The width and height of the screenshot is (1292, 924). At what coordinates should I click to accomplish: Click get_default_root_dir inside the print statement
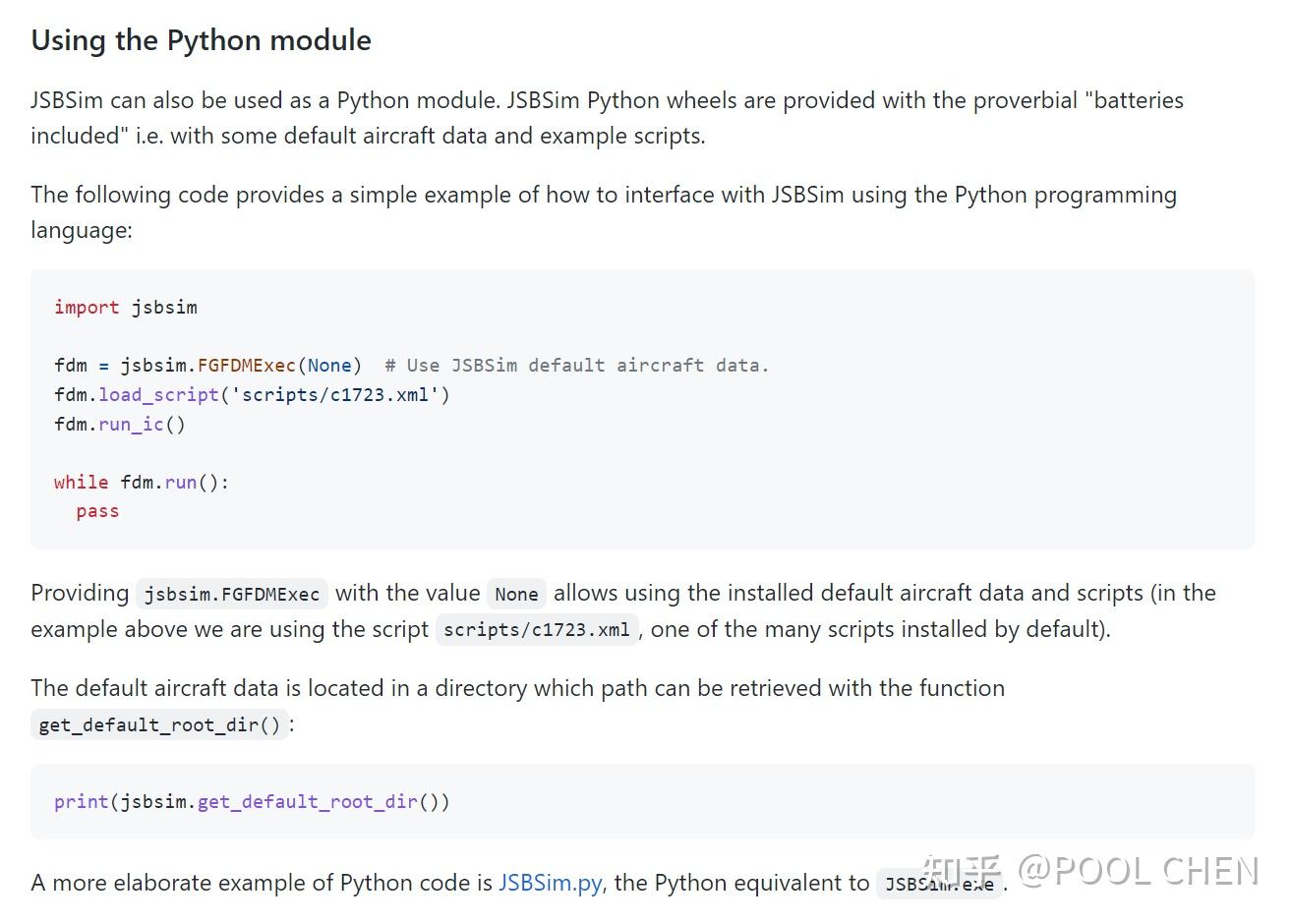pyautogui.click(x=308, y=802)
